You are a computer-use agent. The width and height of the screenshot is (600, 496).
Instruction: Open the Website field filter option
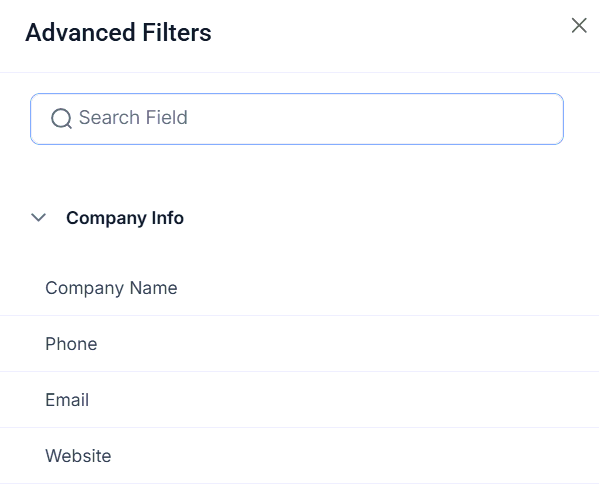[x=78, y=456]
